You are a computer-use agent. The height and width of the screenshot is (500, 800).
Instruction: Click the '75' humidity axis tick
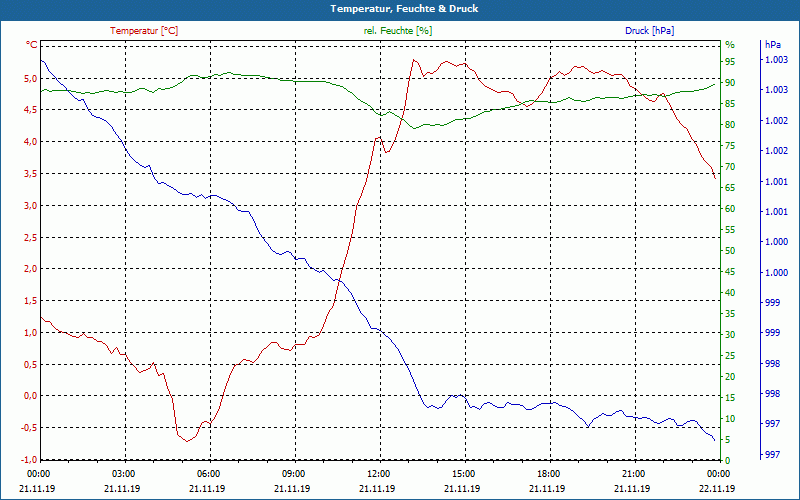730,146
